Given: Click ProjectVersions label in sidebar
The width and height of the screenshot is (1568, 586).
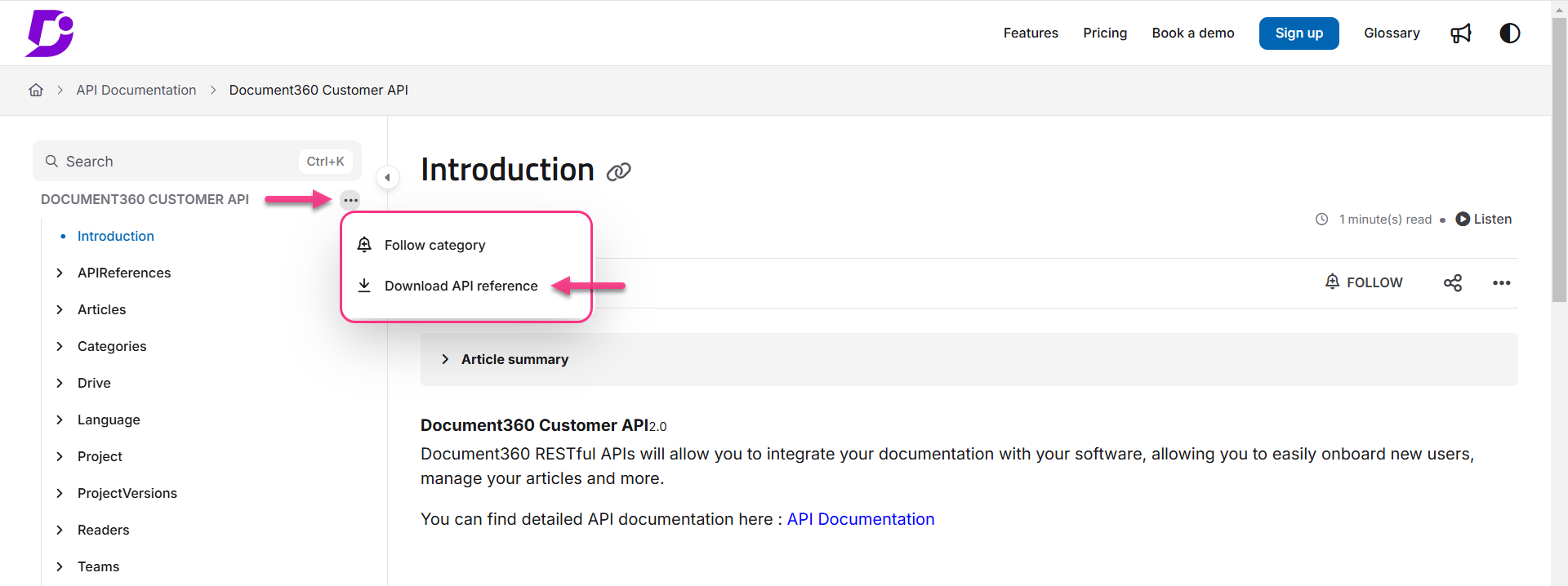Looking at the screenshot, I should click(127, 493).
